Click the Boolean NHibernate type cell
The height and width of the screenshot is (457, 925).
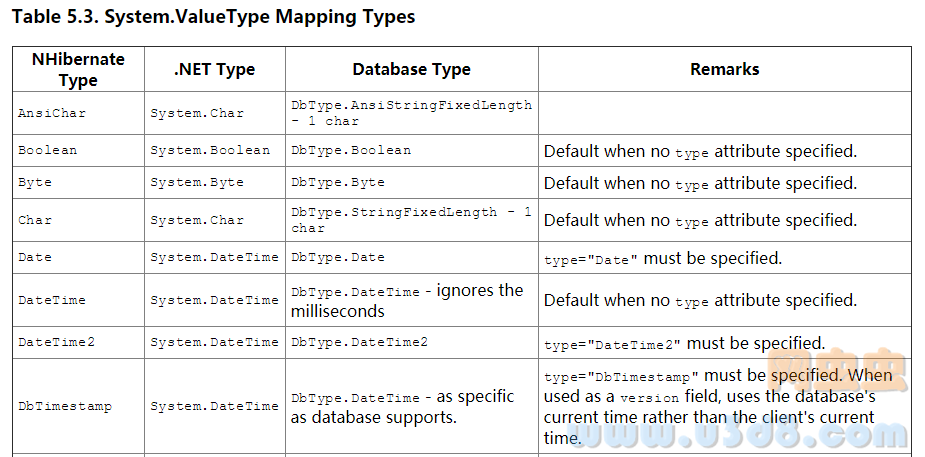pos(78,150)
